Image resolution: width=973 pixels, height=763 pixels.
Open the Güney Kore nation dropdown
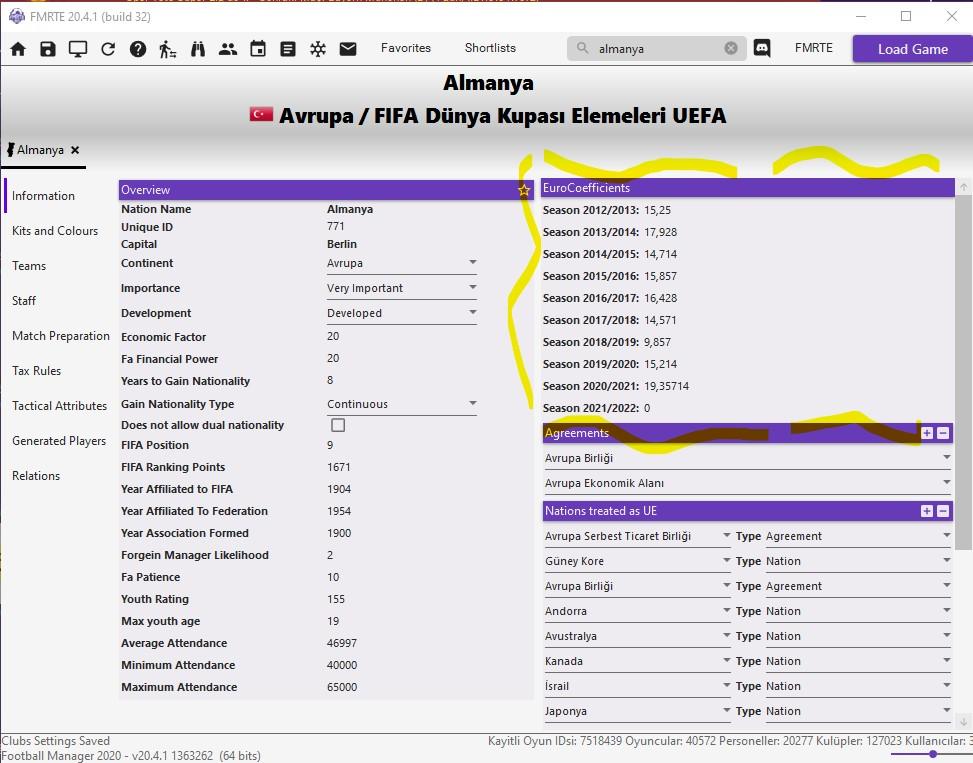(x=637, y=561)
